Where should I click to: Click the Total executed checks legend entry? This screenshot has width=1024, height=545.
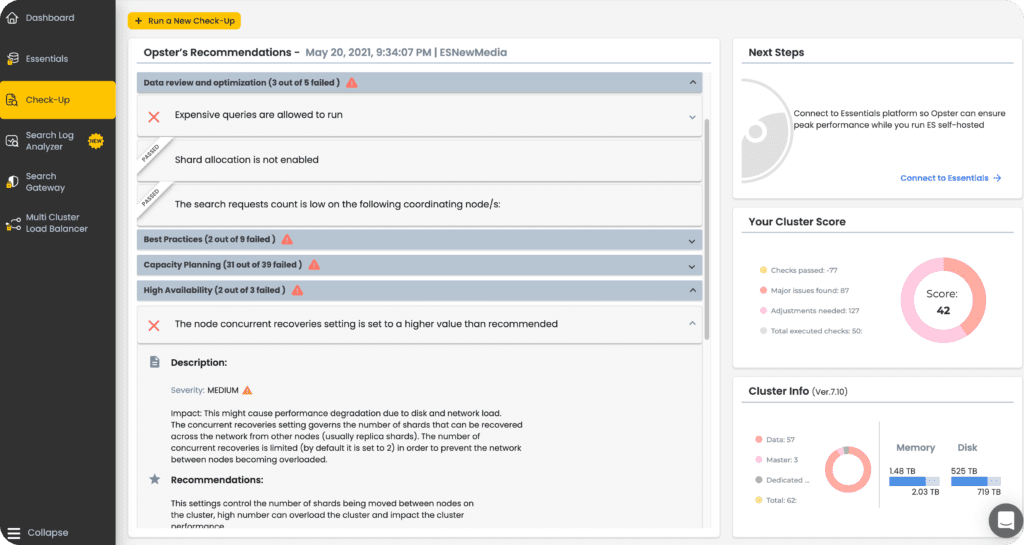click(810, 331)
